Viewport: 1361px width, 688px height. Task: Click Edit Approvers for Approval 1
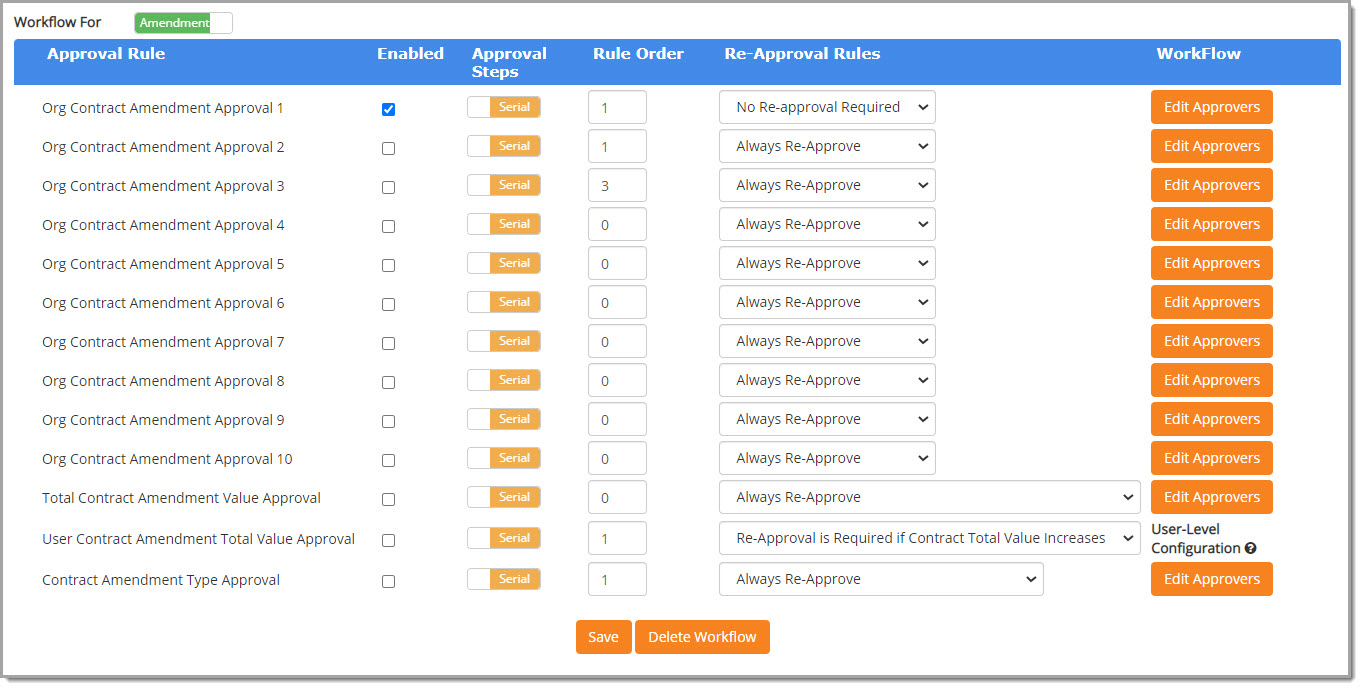[x=1211, y=106]
